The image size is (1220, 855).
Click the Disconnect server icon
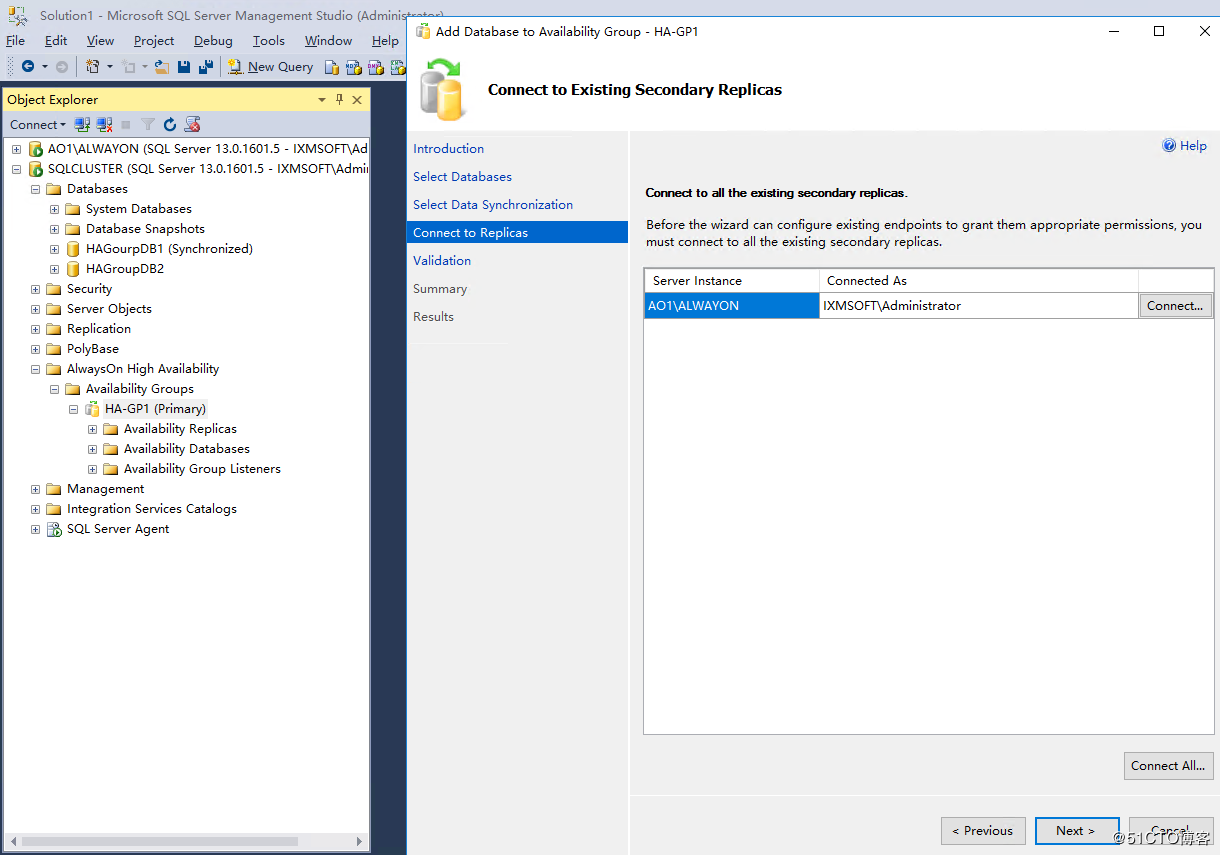103,124
